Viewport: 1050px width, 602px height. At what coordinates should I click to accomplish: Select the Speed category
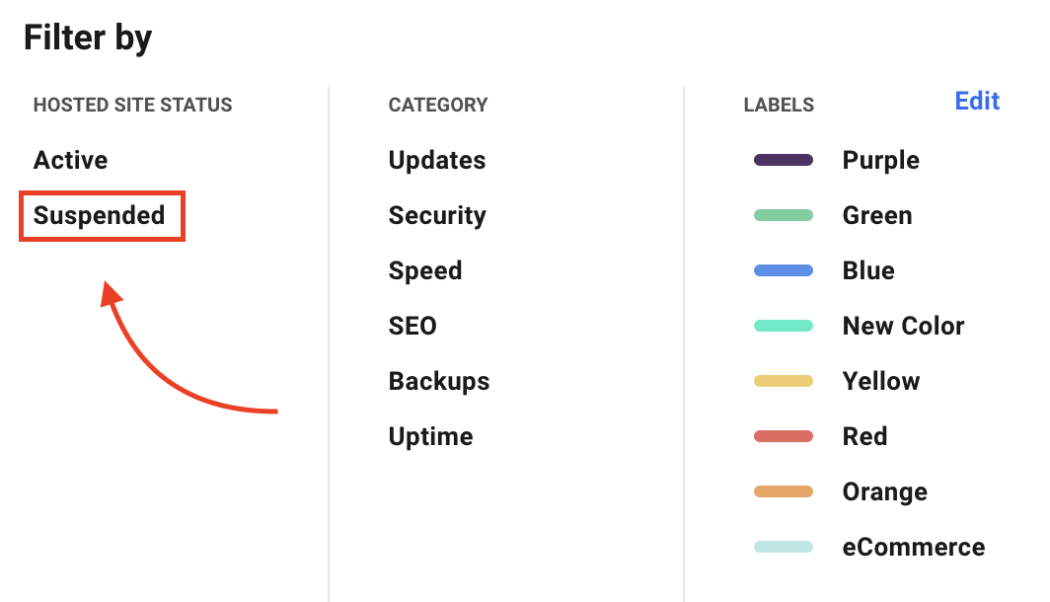[x=425, y=271]
